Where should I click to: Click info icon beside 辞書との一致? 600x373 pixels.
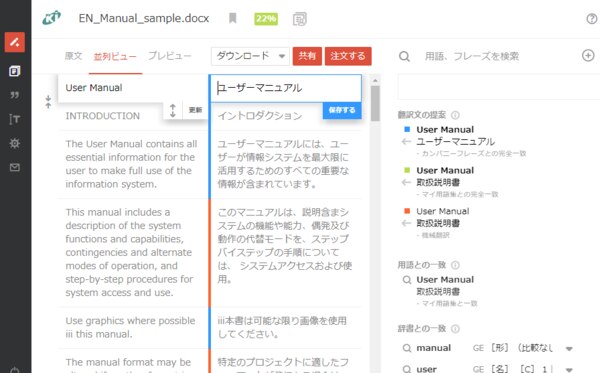pyautogui.click(x=455, y=329)
